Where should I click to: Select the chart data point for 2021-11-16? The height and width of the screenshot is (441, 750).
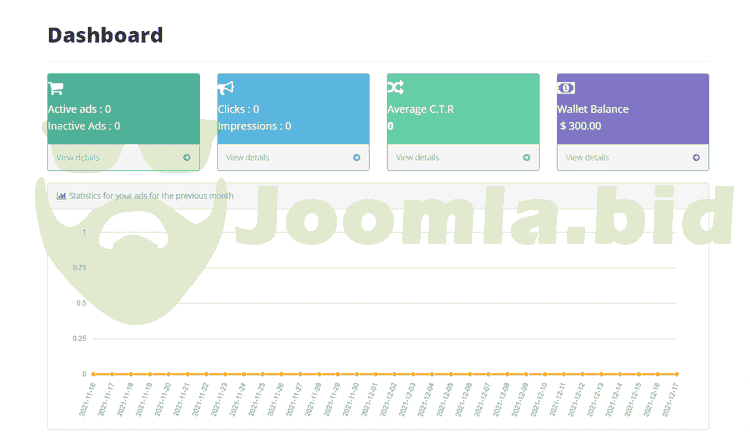pyautogui.click(x=93, y=374)
